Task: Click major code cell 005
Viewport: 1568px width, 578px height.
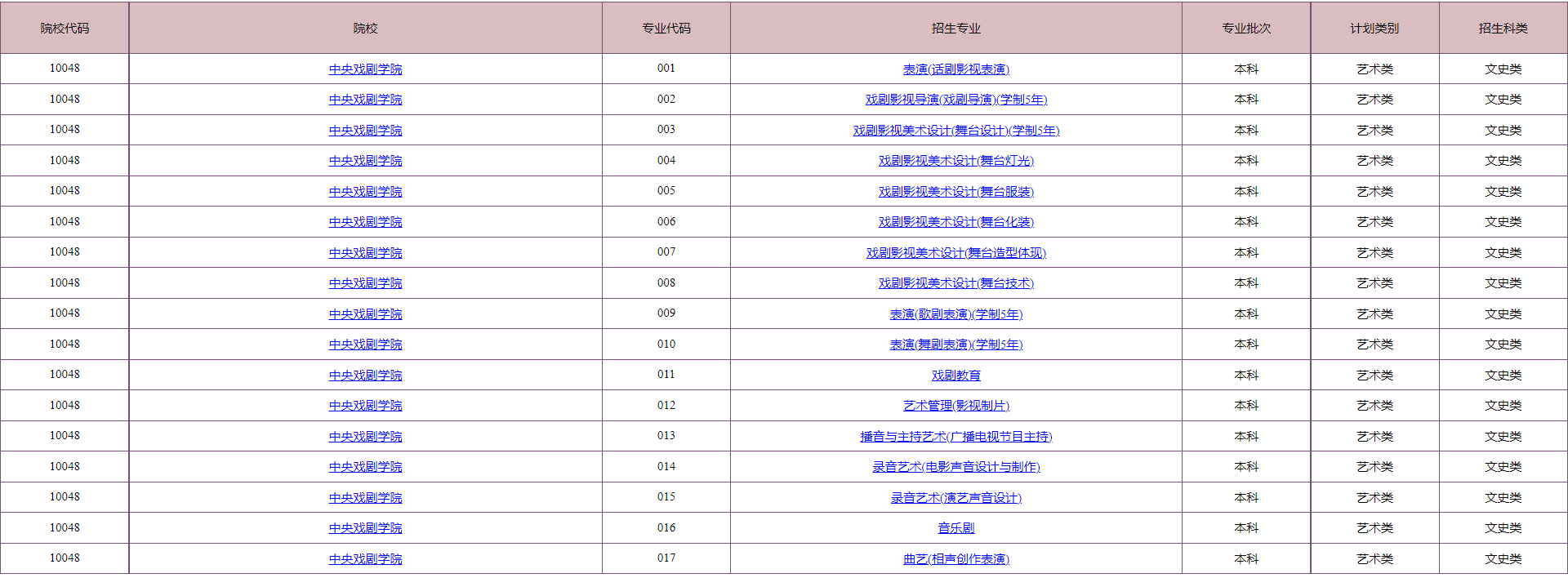Action: pos(666,191)
